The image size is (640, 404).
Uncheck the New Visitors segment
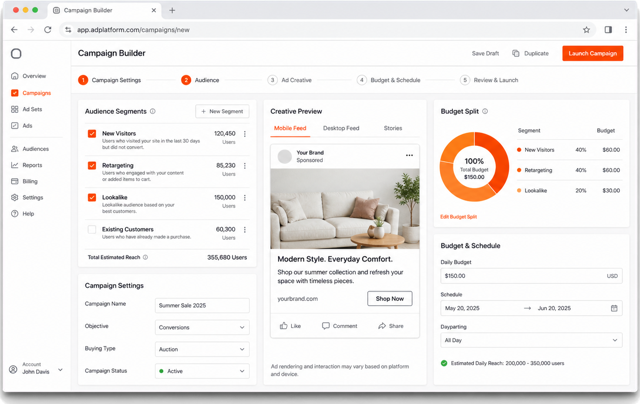point(92,133)
